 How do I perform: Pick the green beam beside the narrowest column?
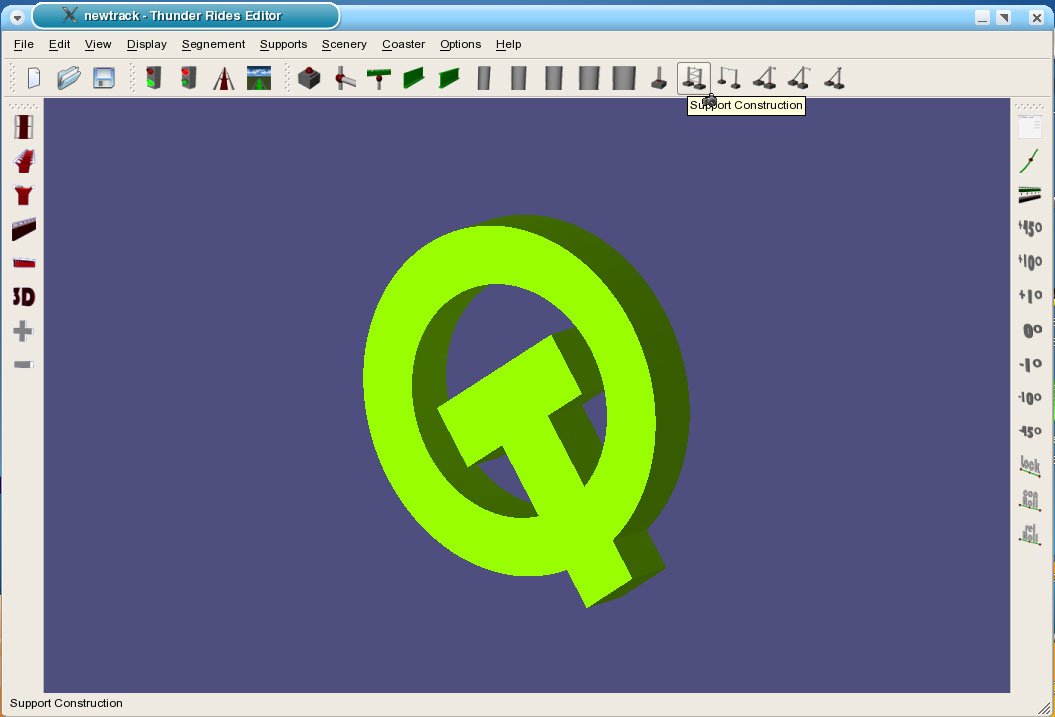[449, 78]
